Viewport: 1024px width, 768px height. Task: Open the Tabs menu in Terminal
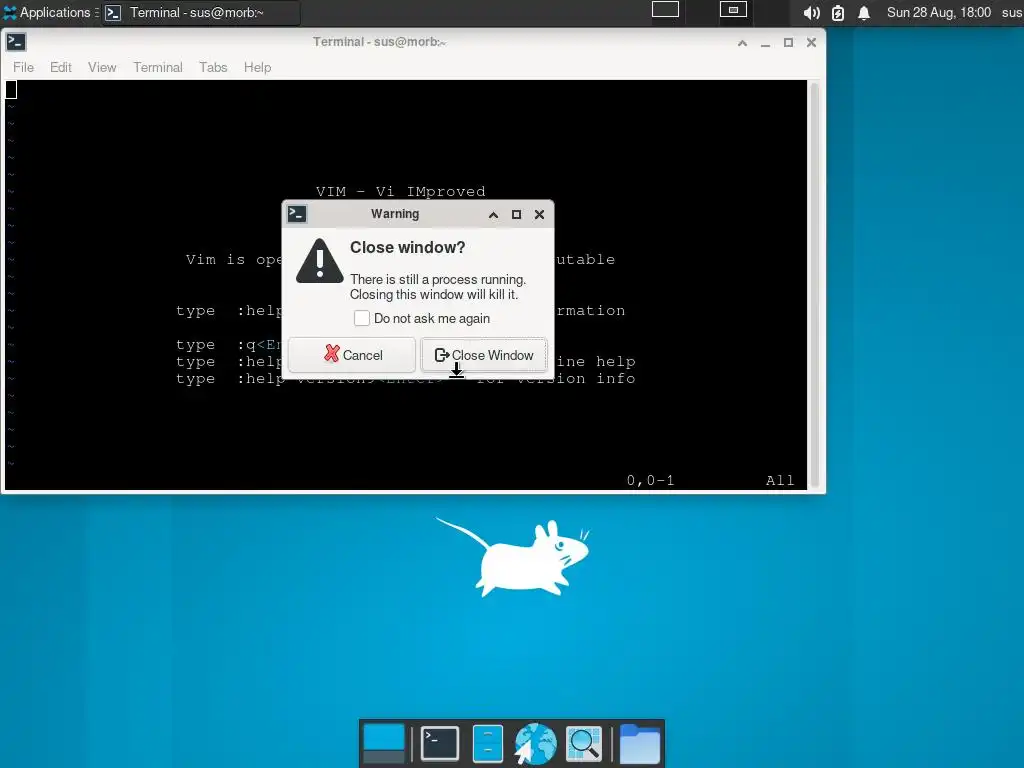pos(213,67)
